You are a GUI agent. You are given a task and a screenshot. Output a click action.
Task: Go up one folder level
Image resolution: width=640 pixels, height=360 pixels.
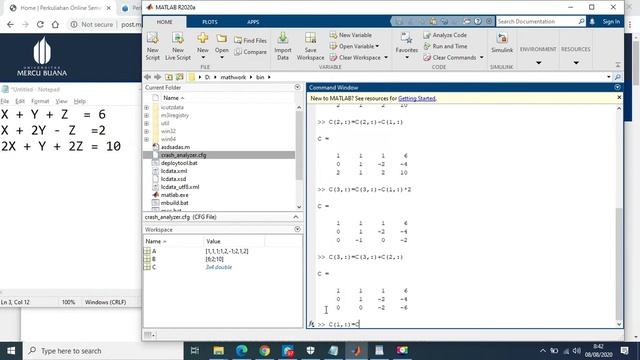pos(169,77)
